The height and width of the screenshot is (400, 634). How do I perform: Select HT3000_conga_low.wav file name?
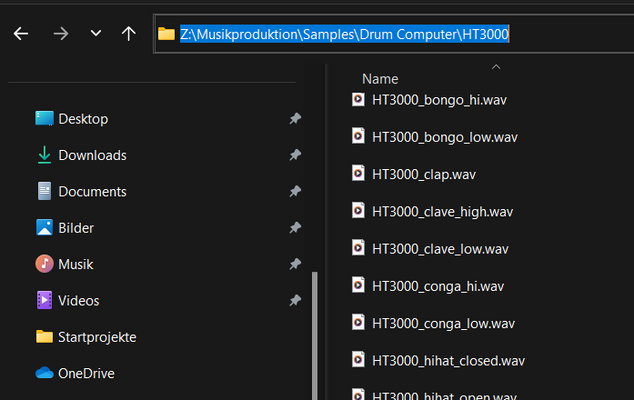click(x=444, y=324)
